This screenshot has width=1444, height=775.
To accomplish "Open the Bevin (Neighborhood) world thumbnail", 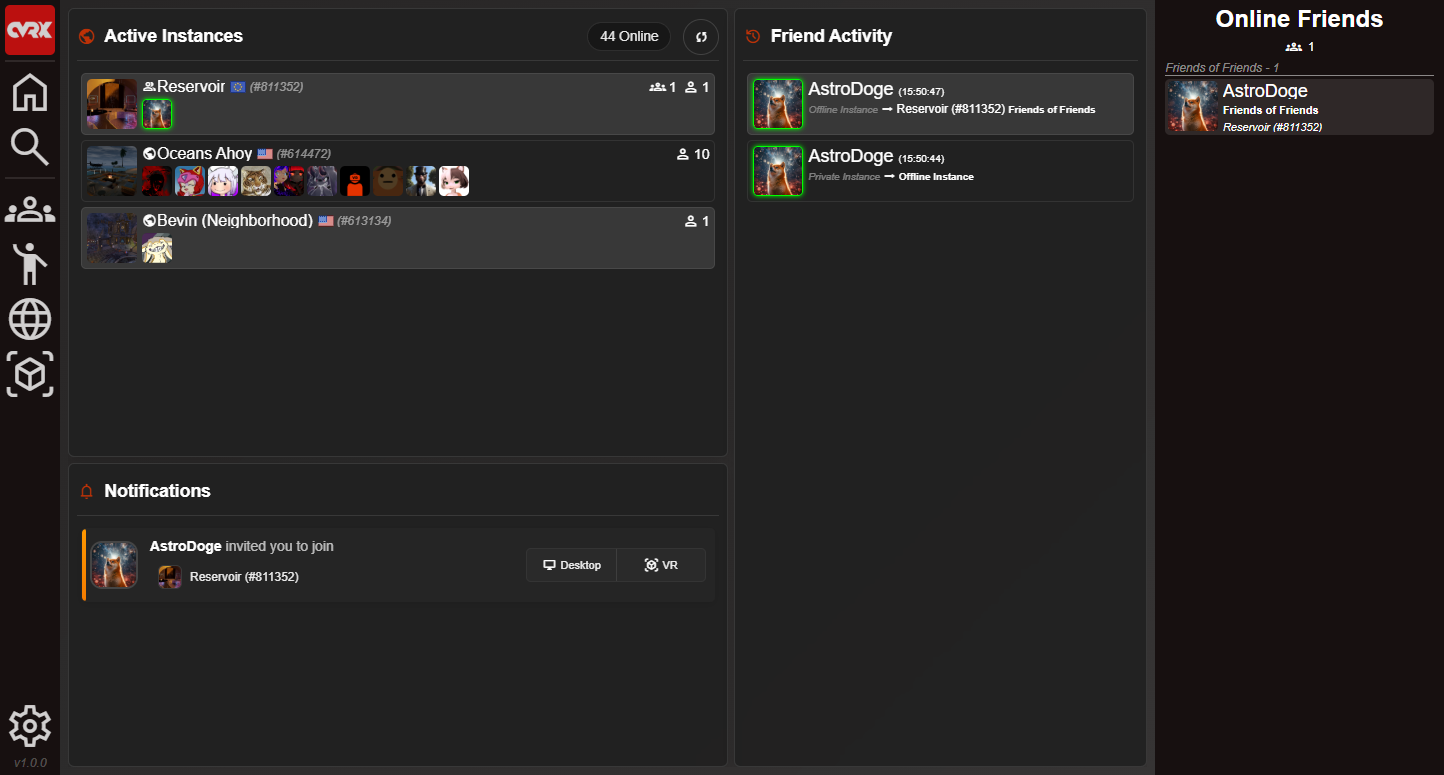I will click(112, 238).
